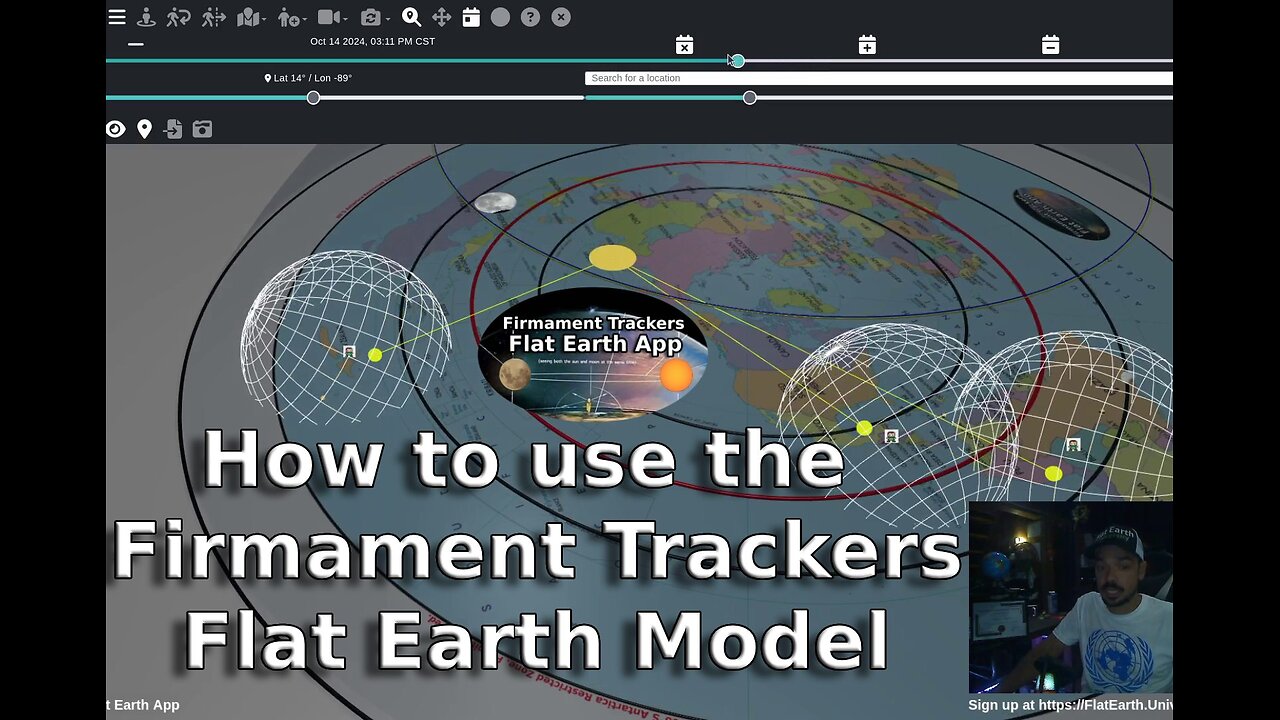Click the screenshot camera icon

(x=202, y=129)
